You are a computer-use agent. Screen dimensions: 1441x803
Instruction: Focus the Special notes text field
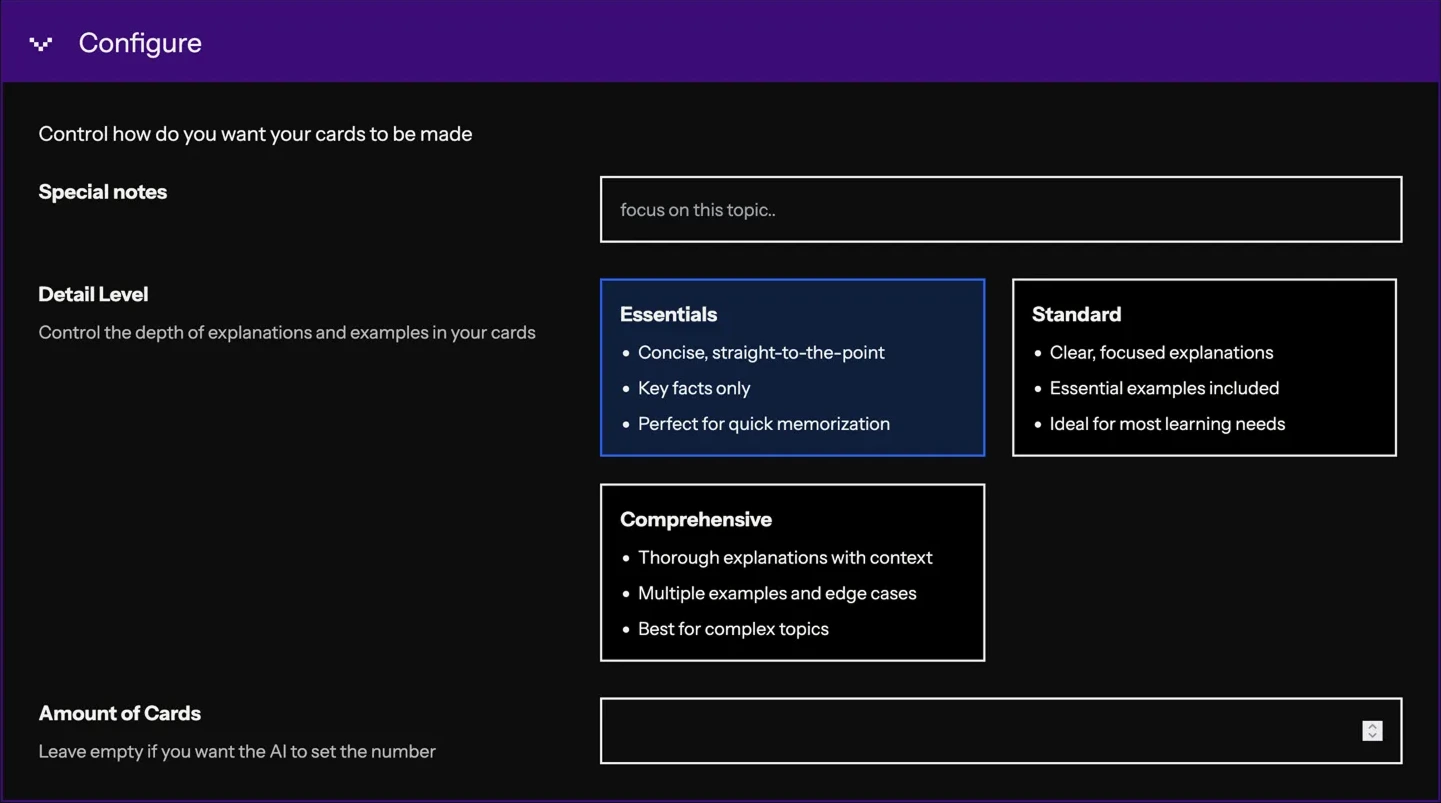1000,210
